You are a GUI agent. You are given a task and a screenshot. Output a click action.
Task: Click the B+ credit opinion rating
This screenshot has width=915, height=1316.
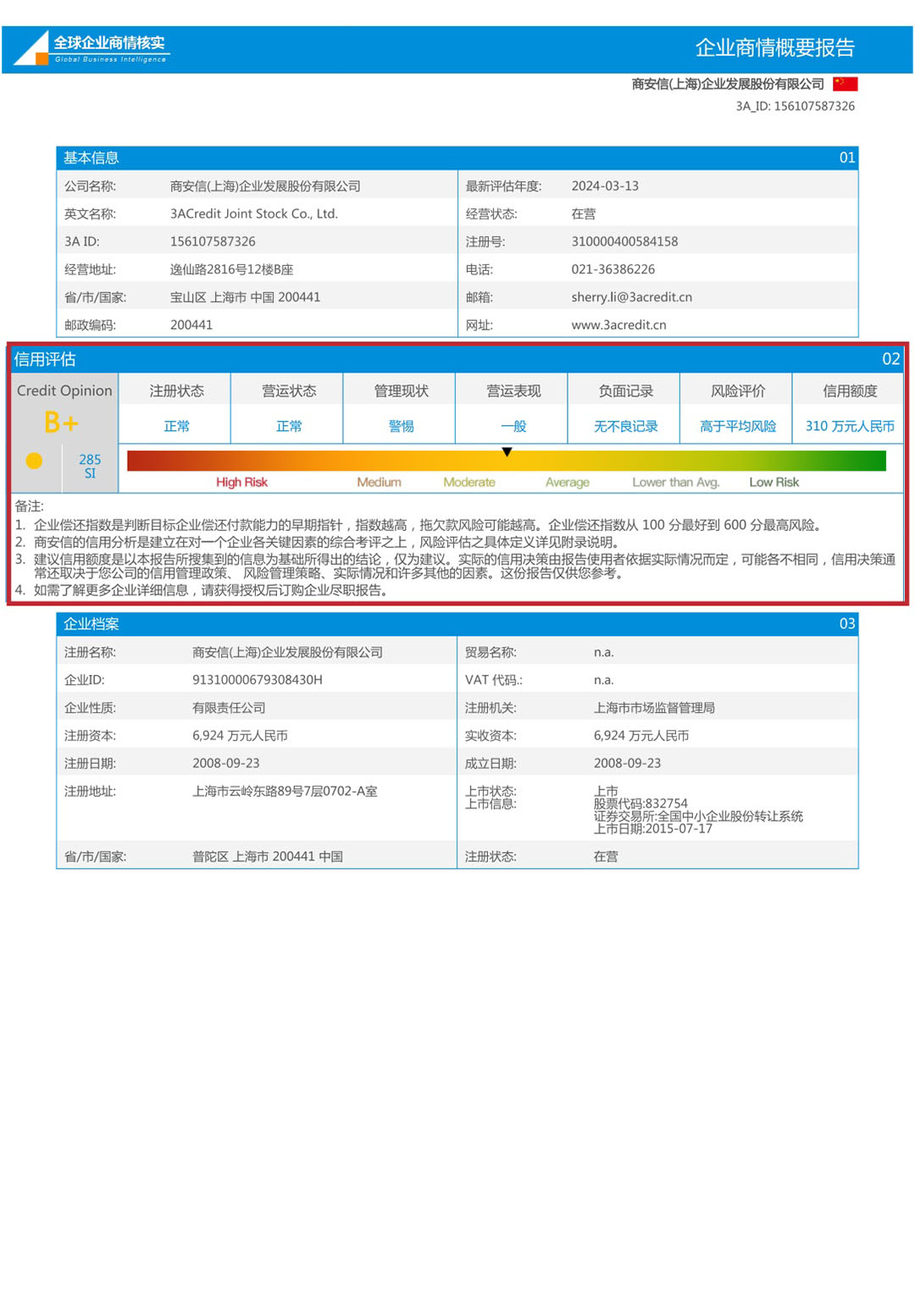pyautogui.click(x=61, y=423)
